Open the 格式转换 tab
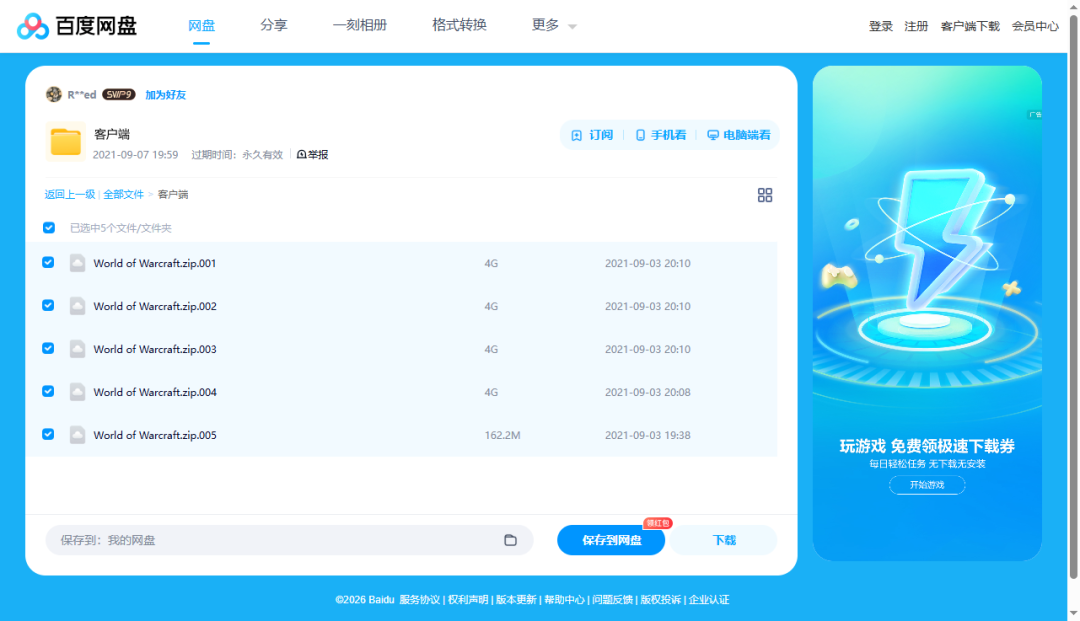Screen dimensions: 1080x621 [x=459, y=25]
